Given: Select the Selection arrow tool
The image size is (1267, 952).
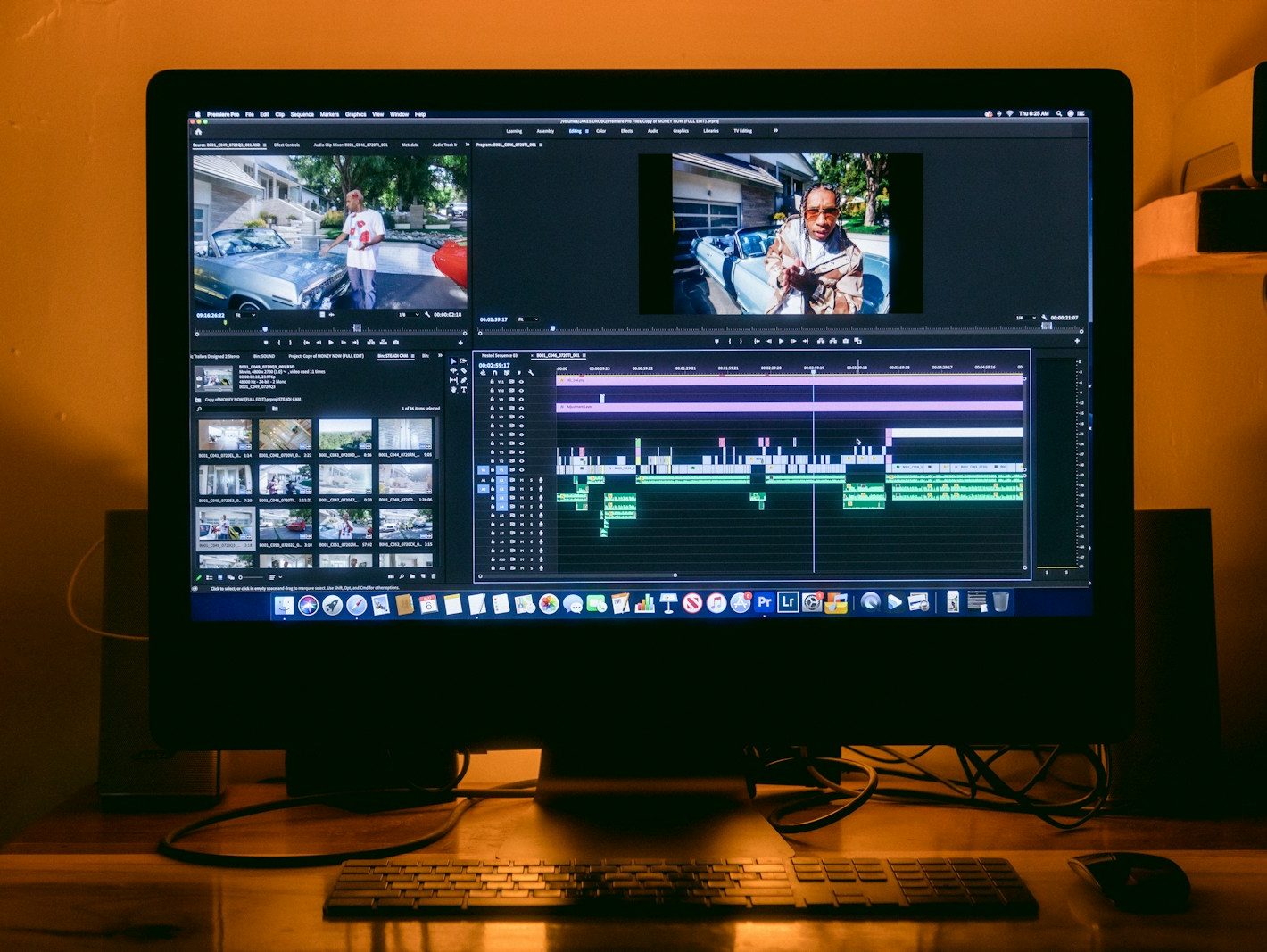Looking at the screenshot, I should (453, 361).
